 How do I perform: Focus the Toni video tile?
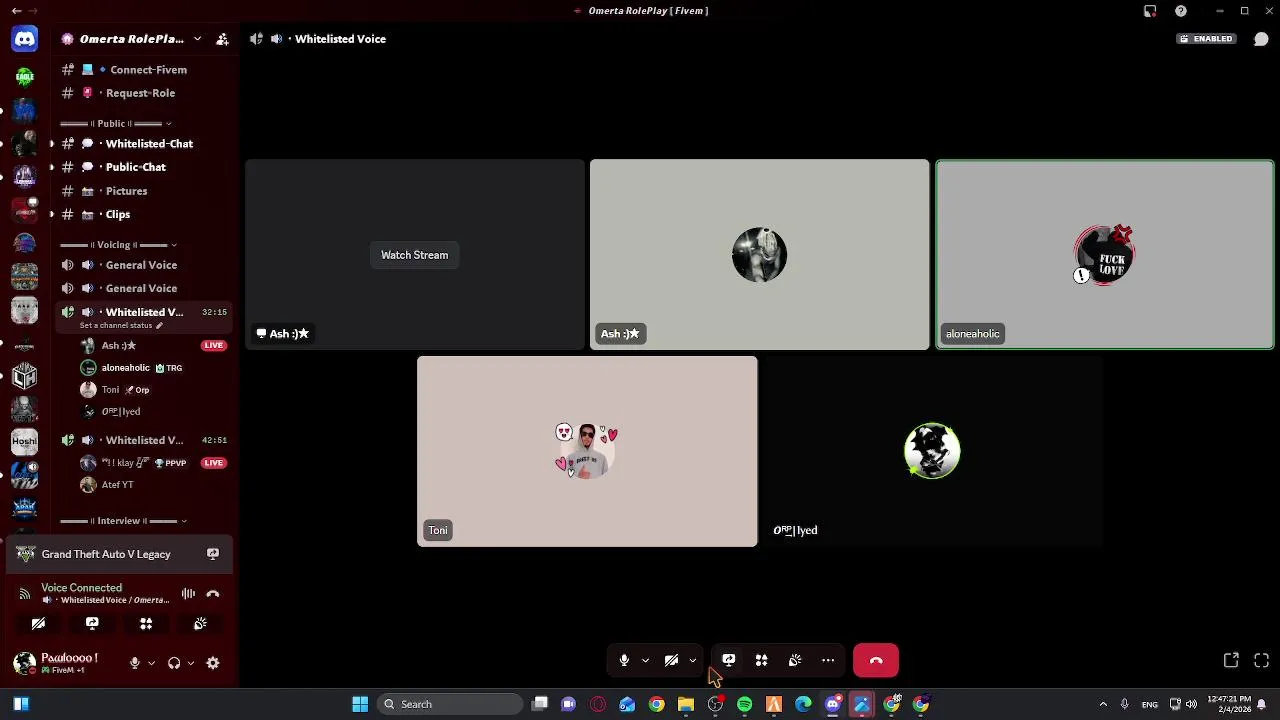pyautogui.click(x=587, y=451)
